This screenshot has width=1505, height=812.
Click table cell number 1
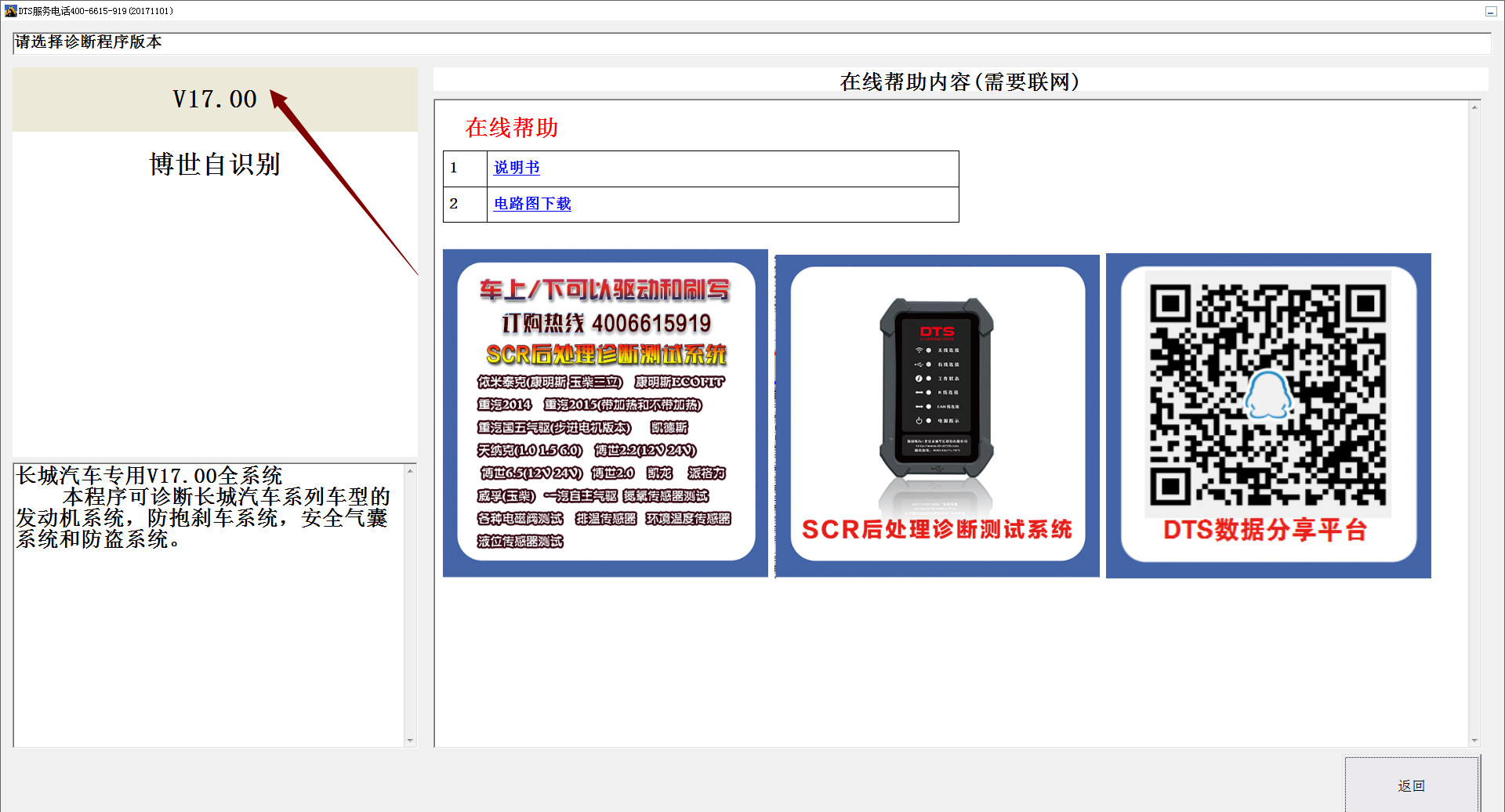click(x=465, y=169)
